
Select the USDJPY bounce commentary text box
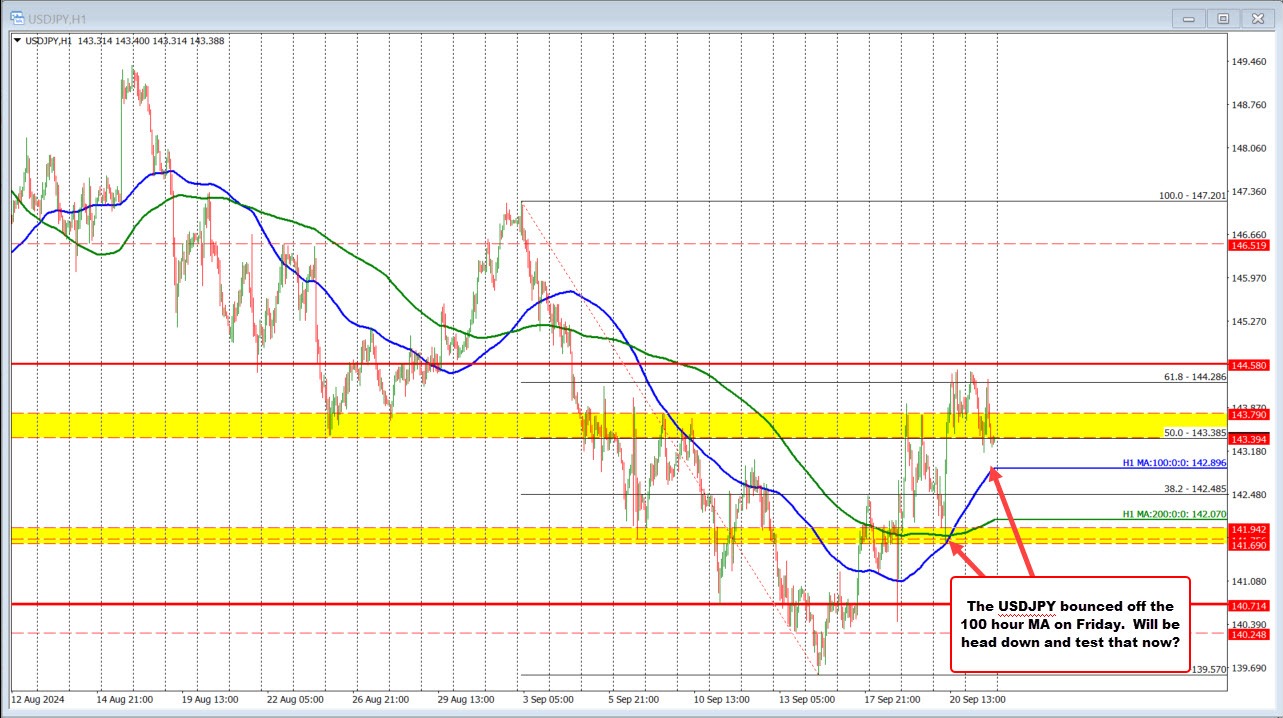(x=1068, y=624)
